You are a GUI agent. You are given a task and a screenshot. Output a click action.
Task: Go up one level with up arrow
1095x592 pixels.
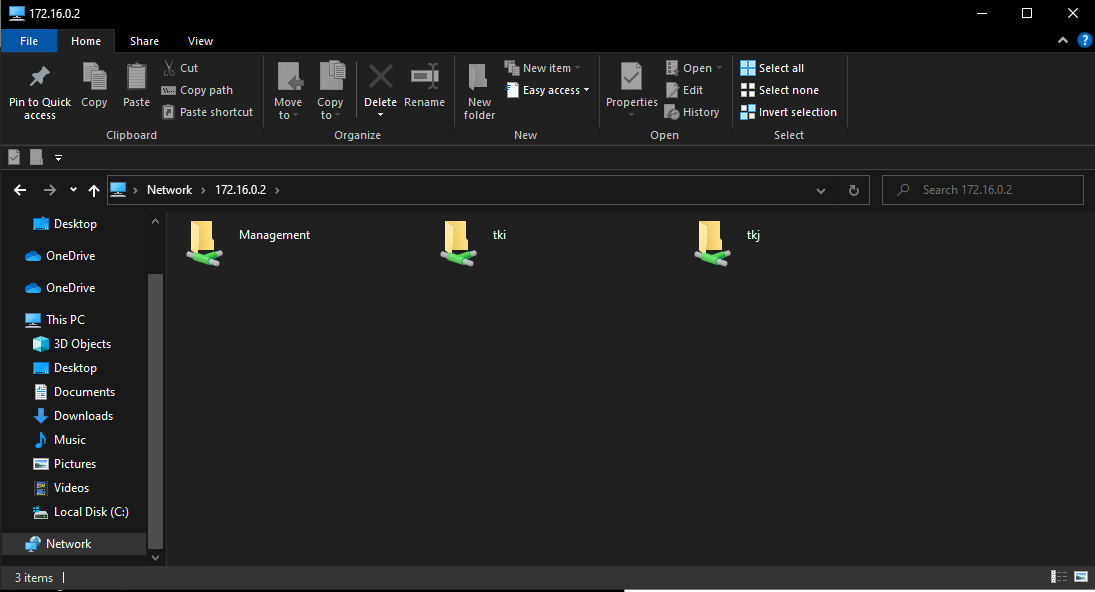click(x=94, y=190)
